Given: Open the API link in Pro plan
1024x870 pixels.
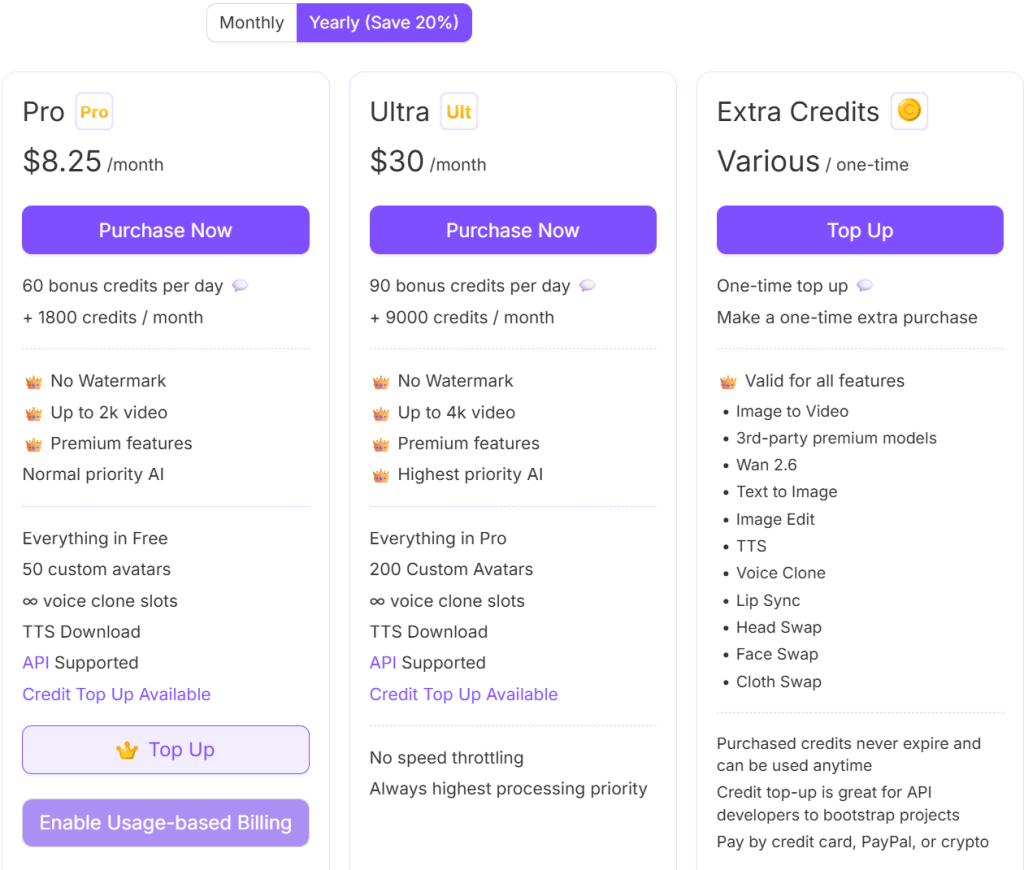Looking at the screenshot, I should tap(35, 663).
